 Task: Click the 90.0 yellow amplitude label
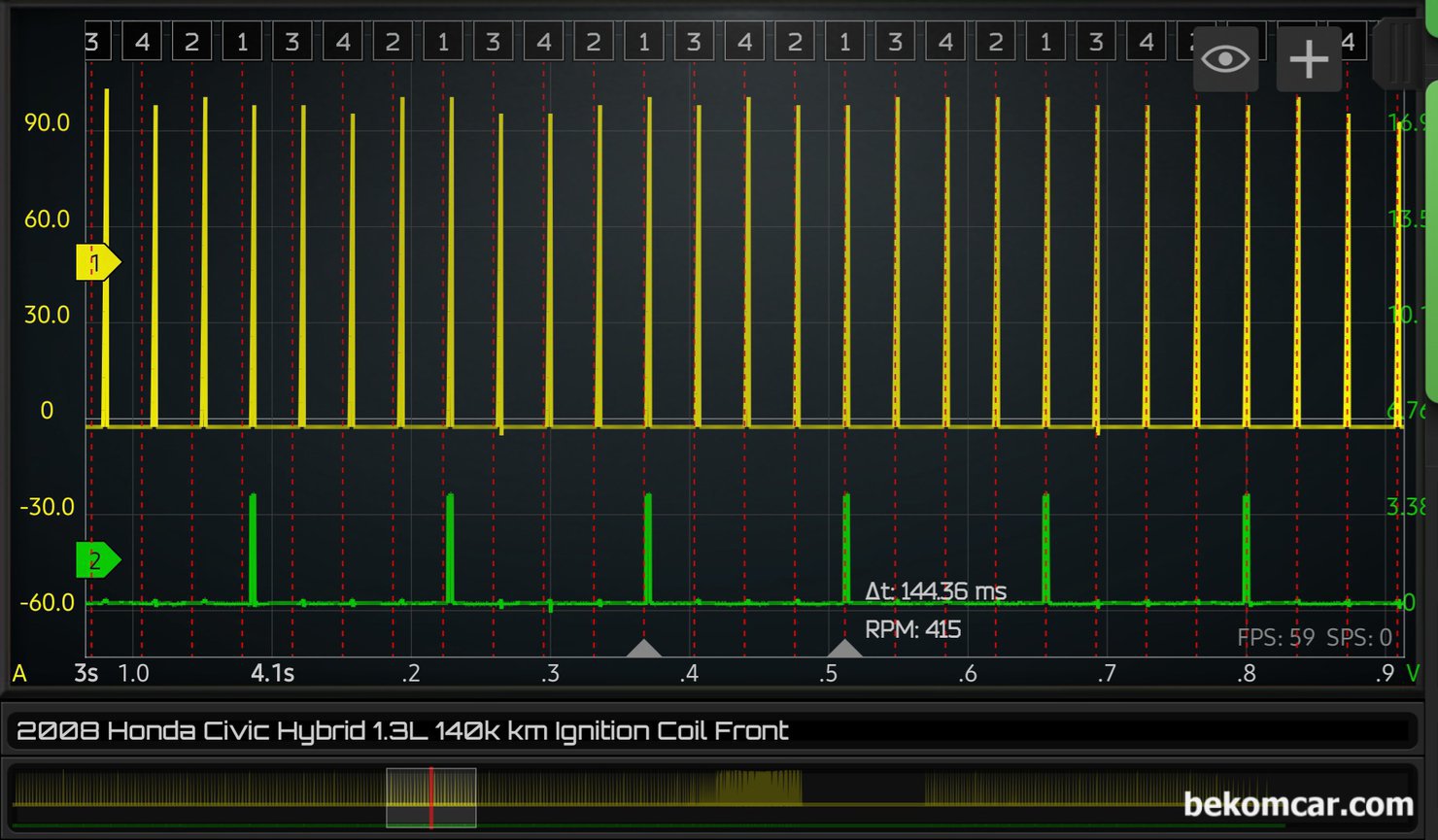coord(47,123)
